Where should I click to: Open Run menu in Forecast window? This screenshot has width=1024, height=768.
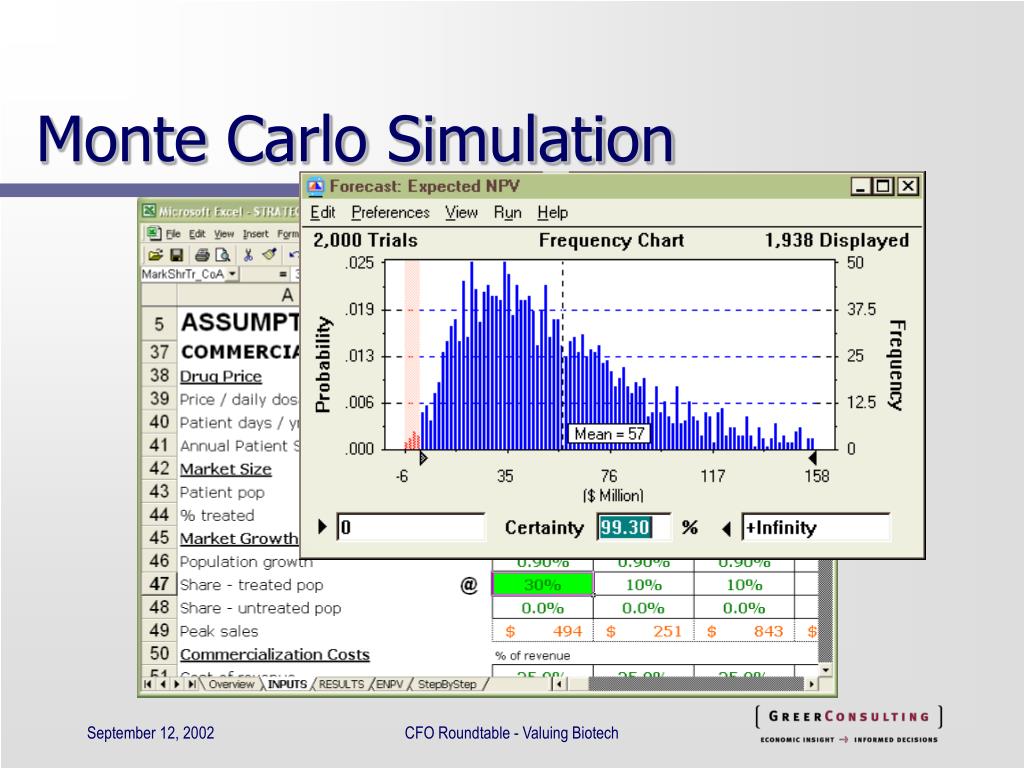click(507, 213)
